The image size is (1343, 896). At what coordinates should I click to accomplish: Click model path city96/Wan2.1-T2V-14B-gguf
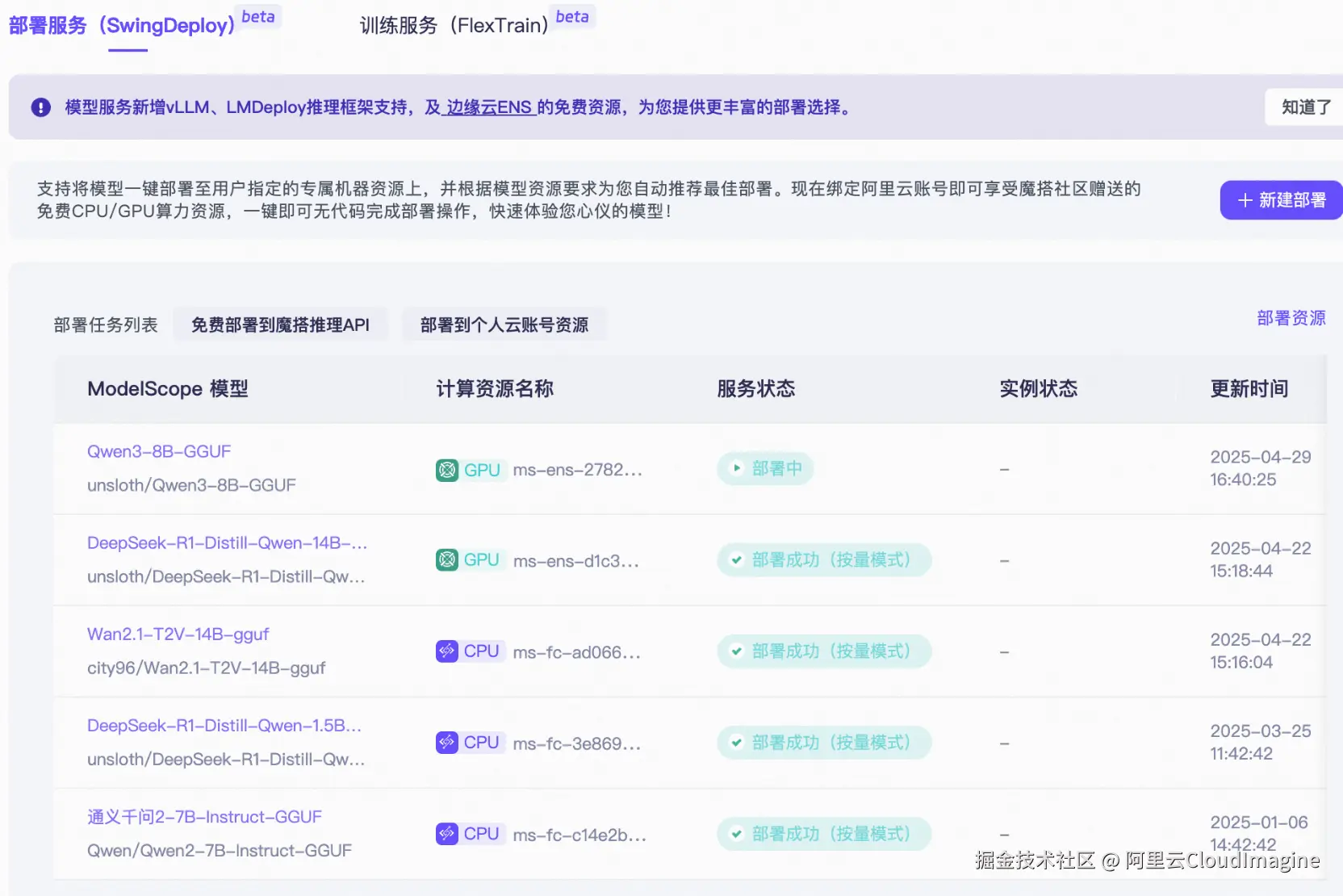[207, 668]
